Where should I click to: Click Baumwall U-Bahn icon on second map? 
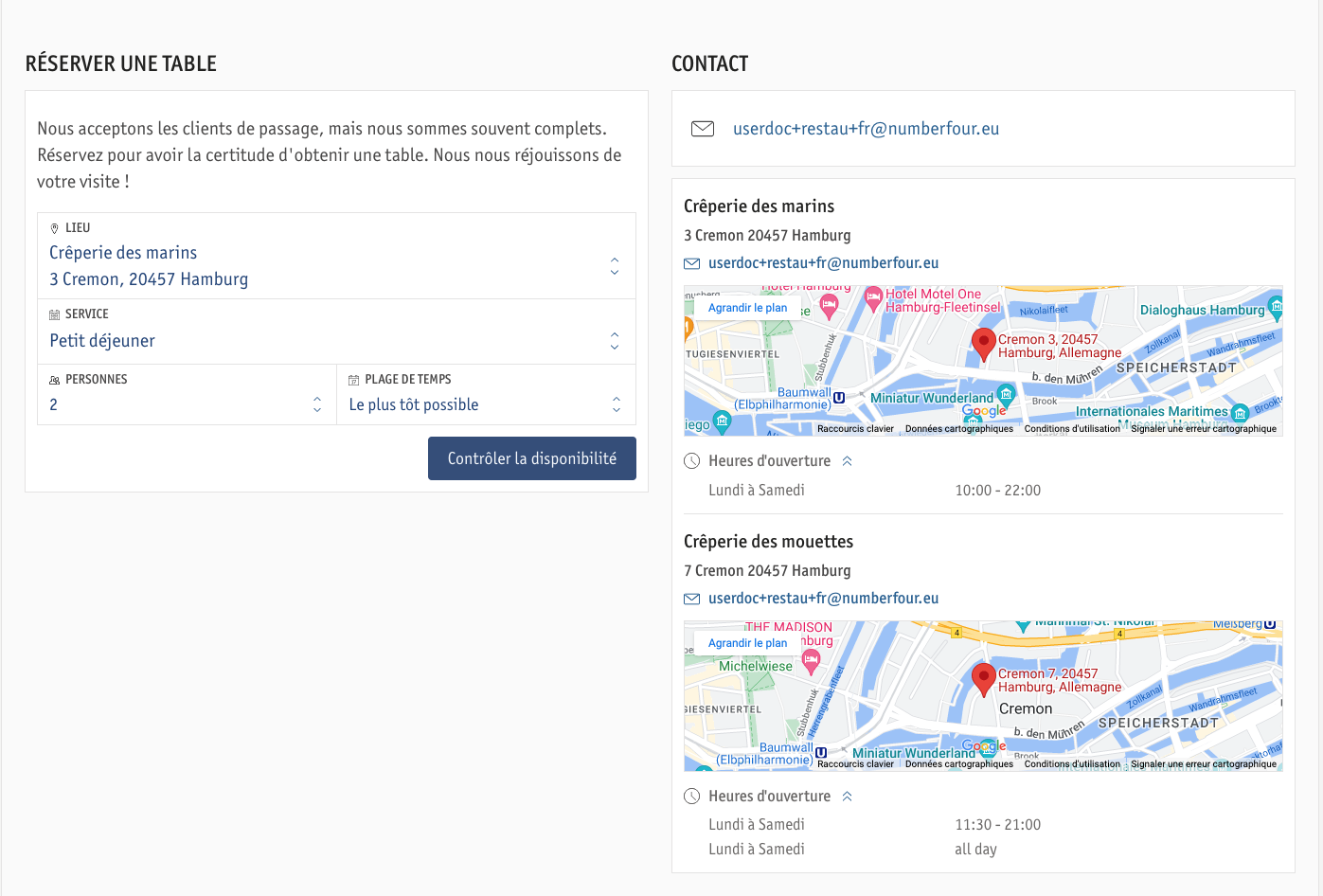pyautogui.click(x=821, y=753)
